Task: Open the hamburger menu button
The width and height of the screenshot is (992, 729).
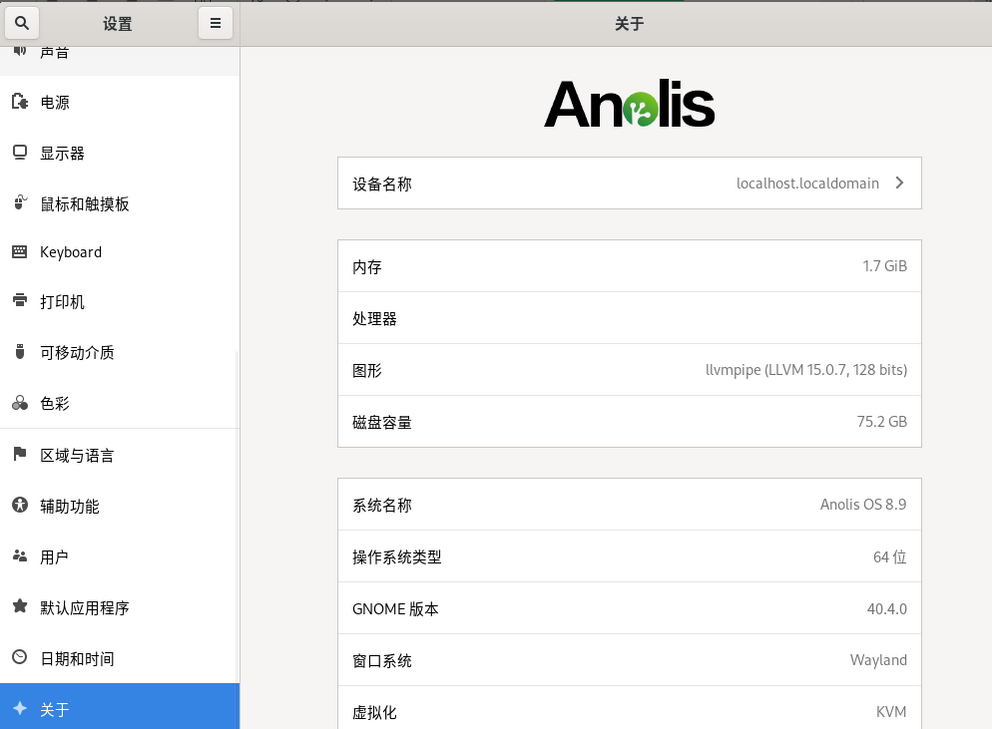Action: click(215, 23)
